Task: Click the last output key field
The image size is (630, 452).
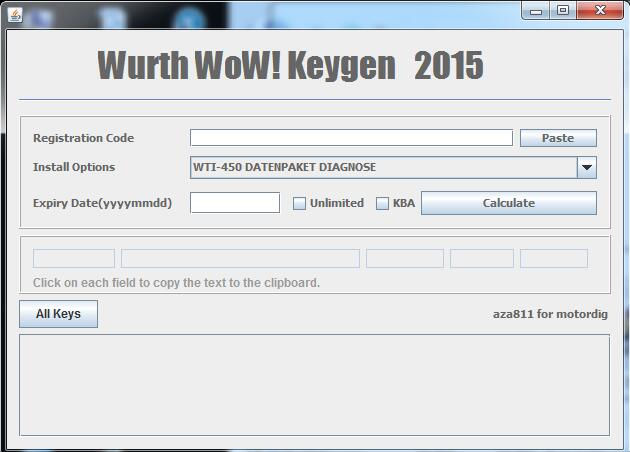Action: [554, 258]
